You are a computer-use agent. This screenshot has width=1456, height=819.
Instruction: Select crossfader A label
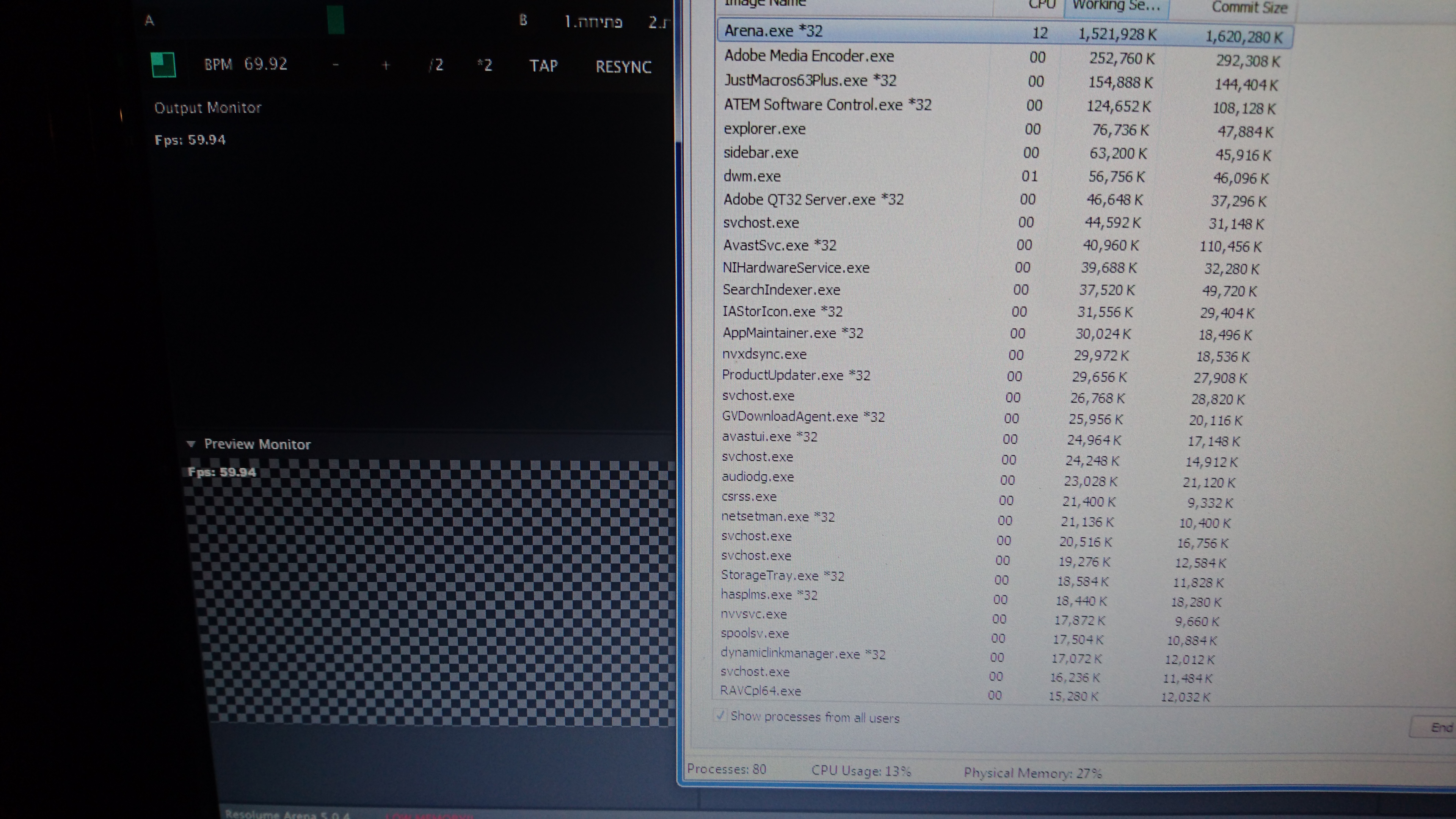coord(149,21)
